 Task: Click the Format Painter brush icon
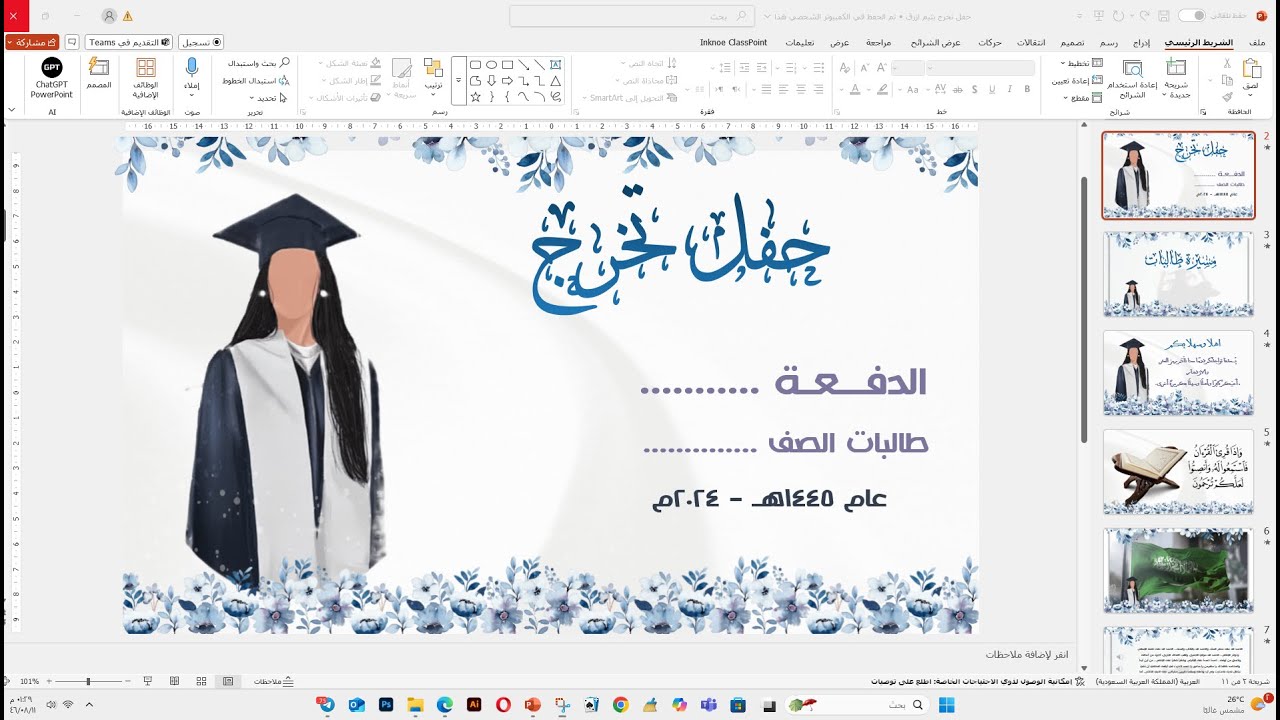(x=1227, y=97)
